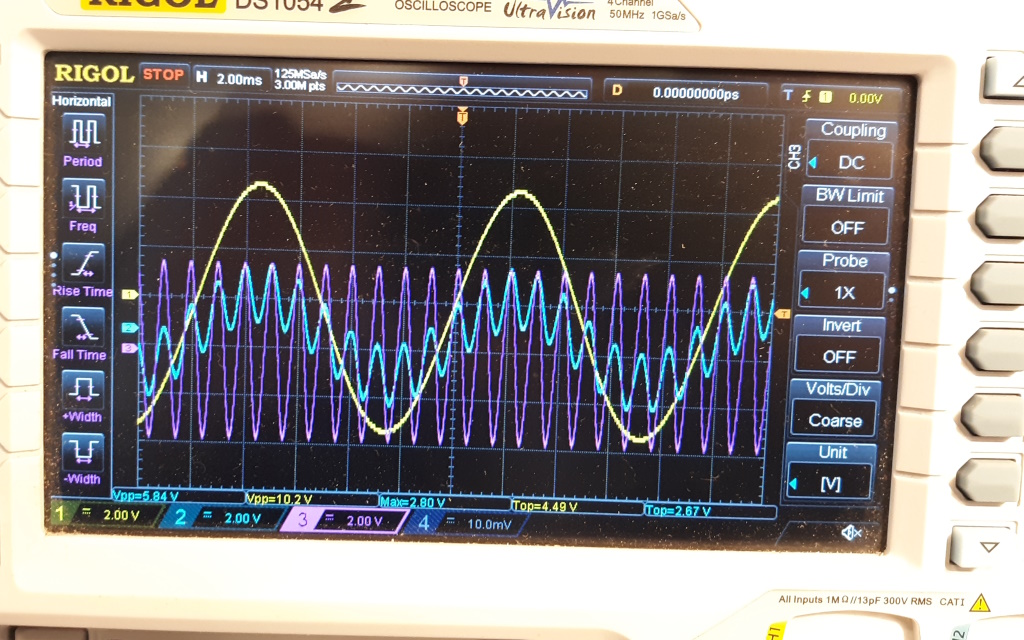Viewport: 1024px width, 640px height.
Task: Click the trigger level marker at the grid's right edge
Action: 782,314
